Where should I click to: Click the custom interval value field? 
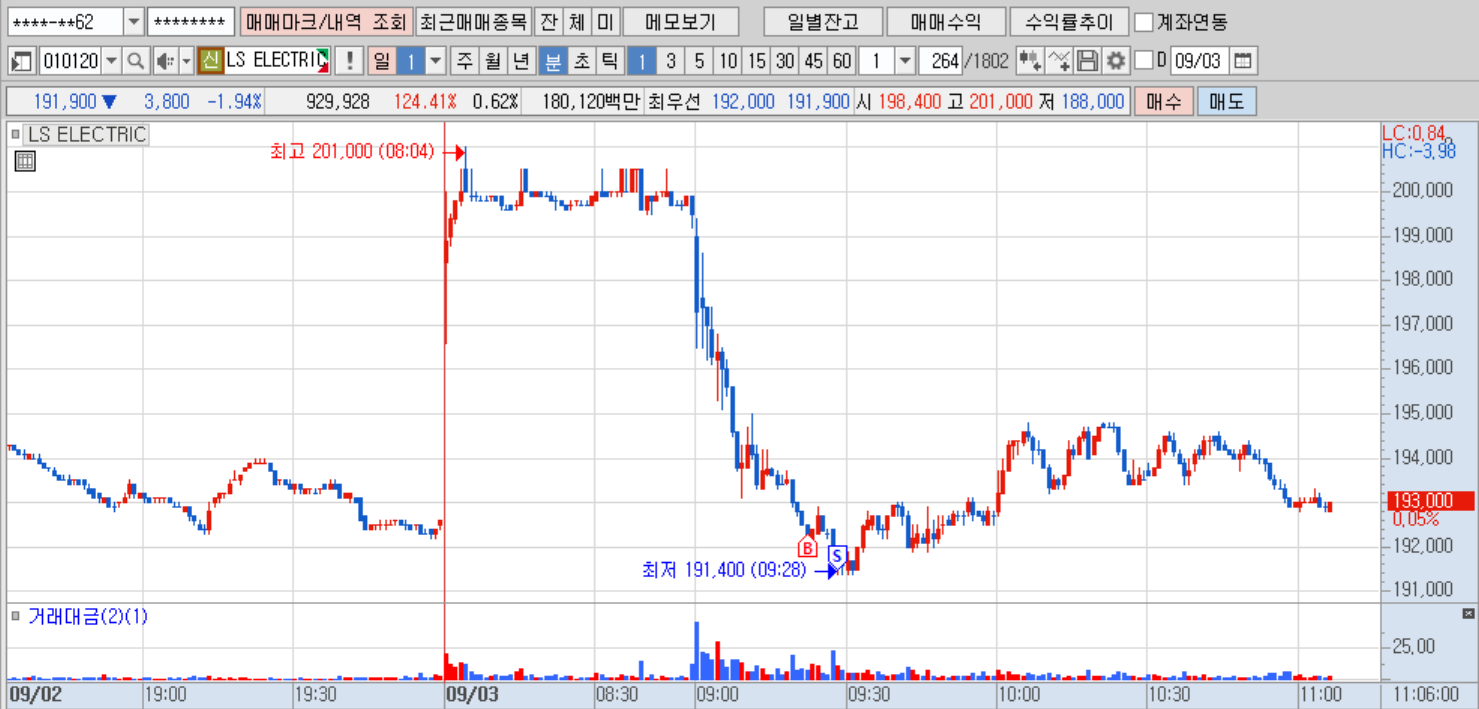click(876, 61)
